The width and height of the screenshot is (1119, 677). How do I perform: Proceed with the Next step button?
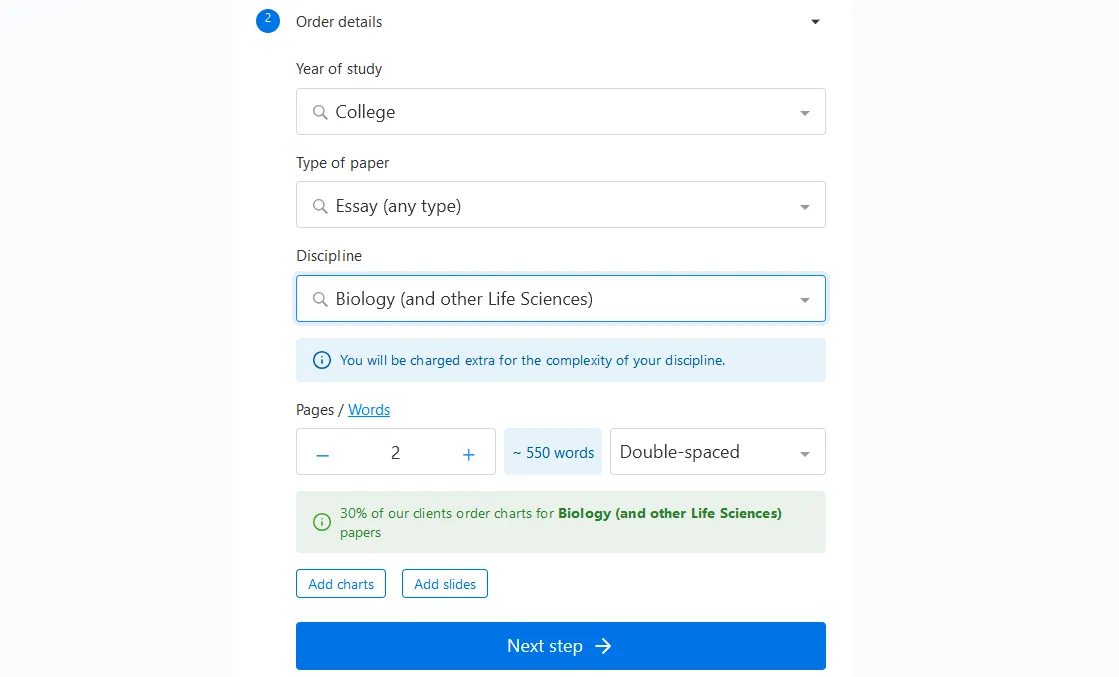tap(561, 646)
